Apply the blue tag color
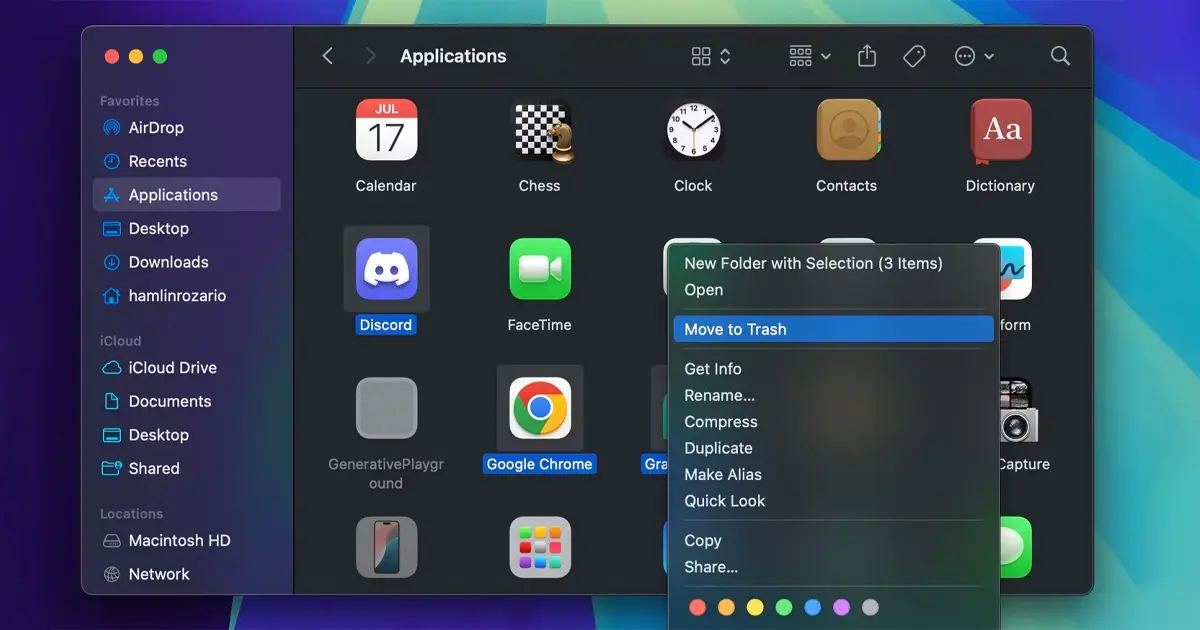 [813, 607]
